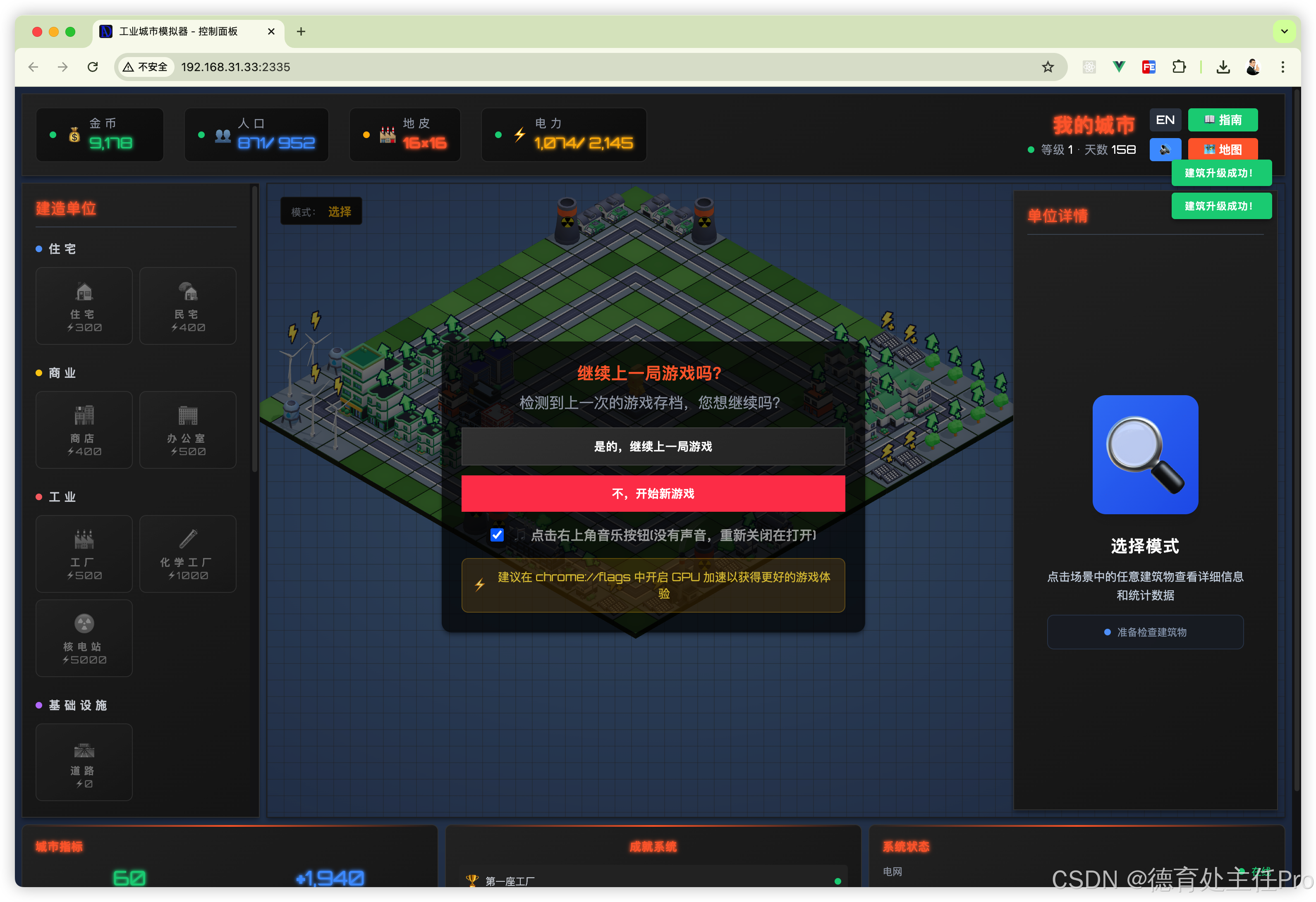Select the 核电站 nuclear plant unit

click(x=84, y=638)
